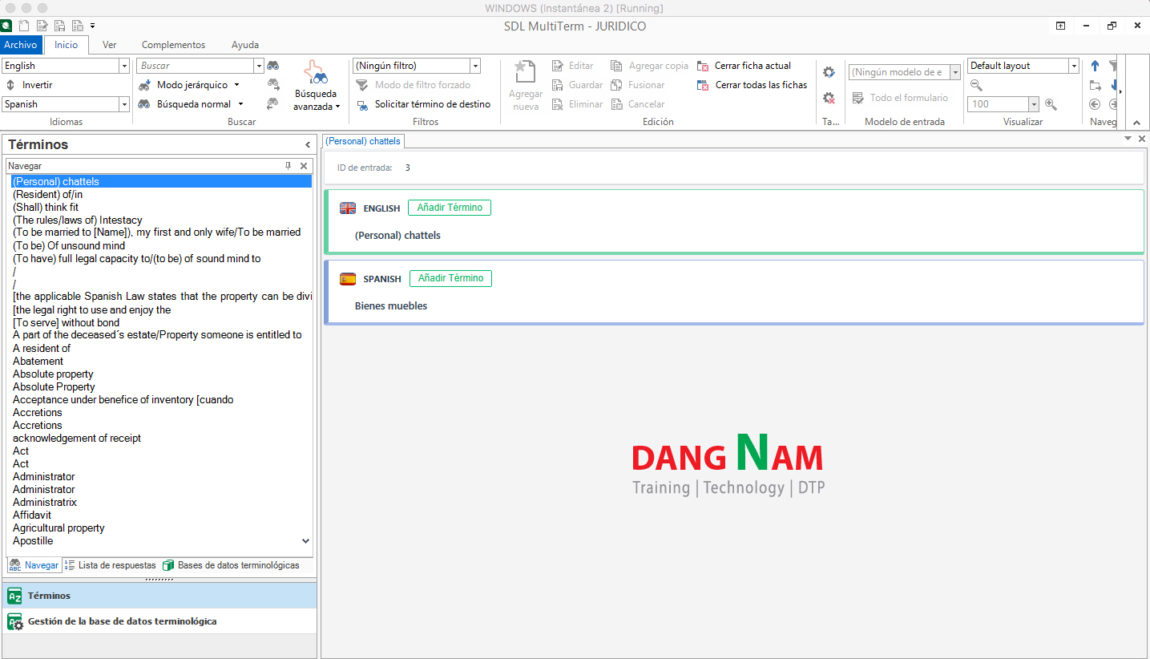Click Cerrar todas las fichas
This screenshot has height=659, width=1150.
752,85
